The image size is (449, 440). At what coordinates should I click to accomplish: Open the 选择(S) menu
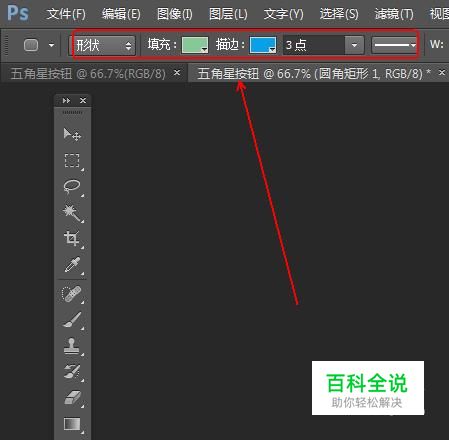[339, 14]
